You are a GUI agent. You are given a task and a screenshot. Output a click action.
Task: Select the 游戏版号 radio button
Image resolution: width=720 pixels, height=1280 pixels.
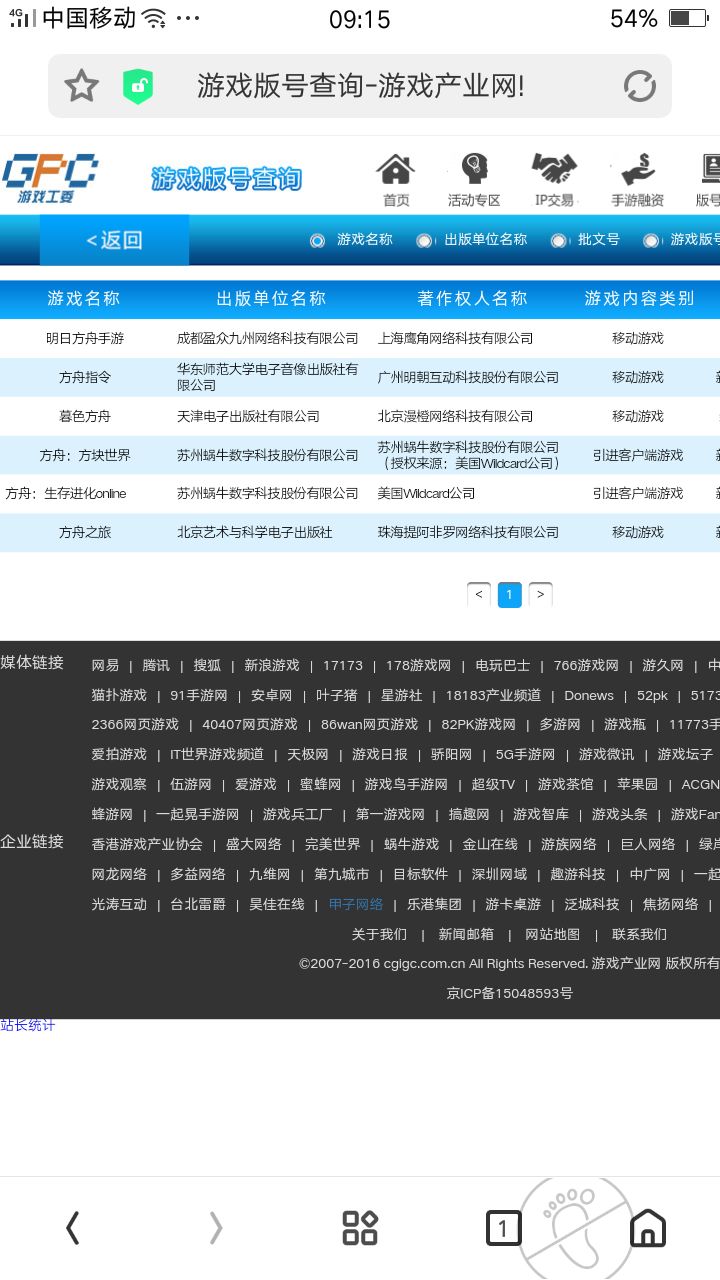[651, 240]
